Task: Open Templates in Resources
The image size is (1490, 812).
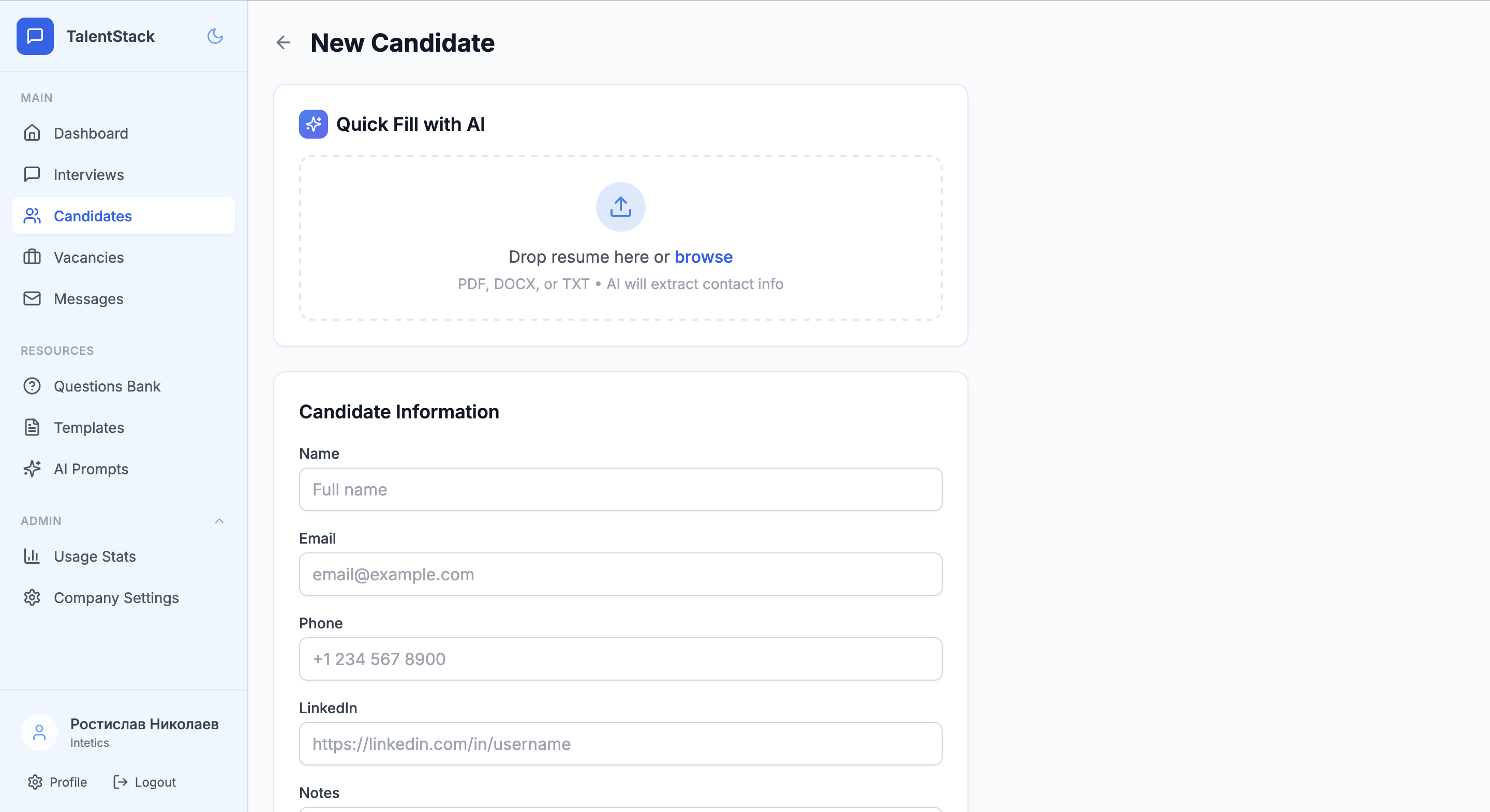Action: pyautogui.click(x=88, y=428)
